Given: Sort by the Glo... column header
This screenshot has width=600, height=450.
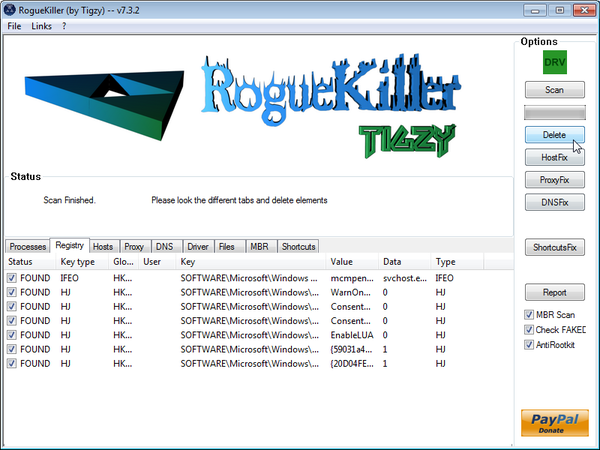Looking at the screenshot, I should pyautogui.click(x=124, y=262).
